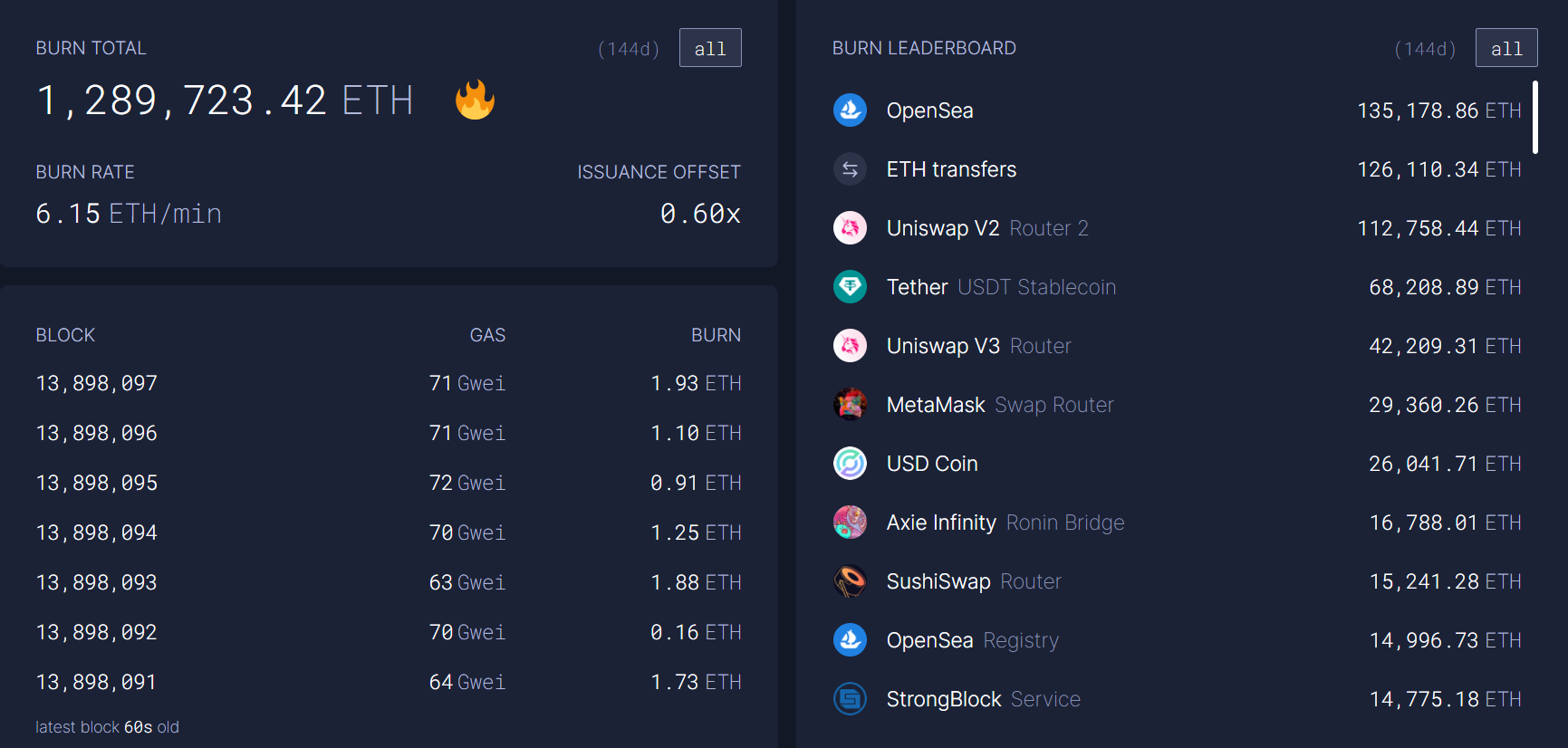Click the BURN TOTAL heading
Image resolution: width=1568 pixels, height=748 pixels.
click(91, 48)
